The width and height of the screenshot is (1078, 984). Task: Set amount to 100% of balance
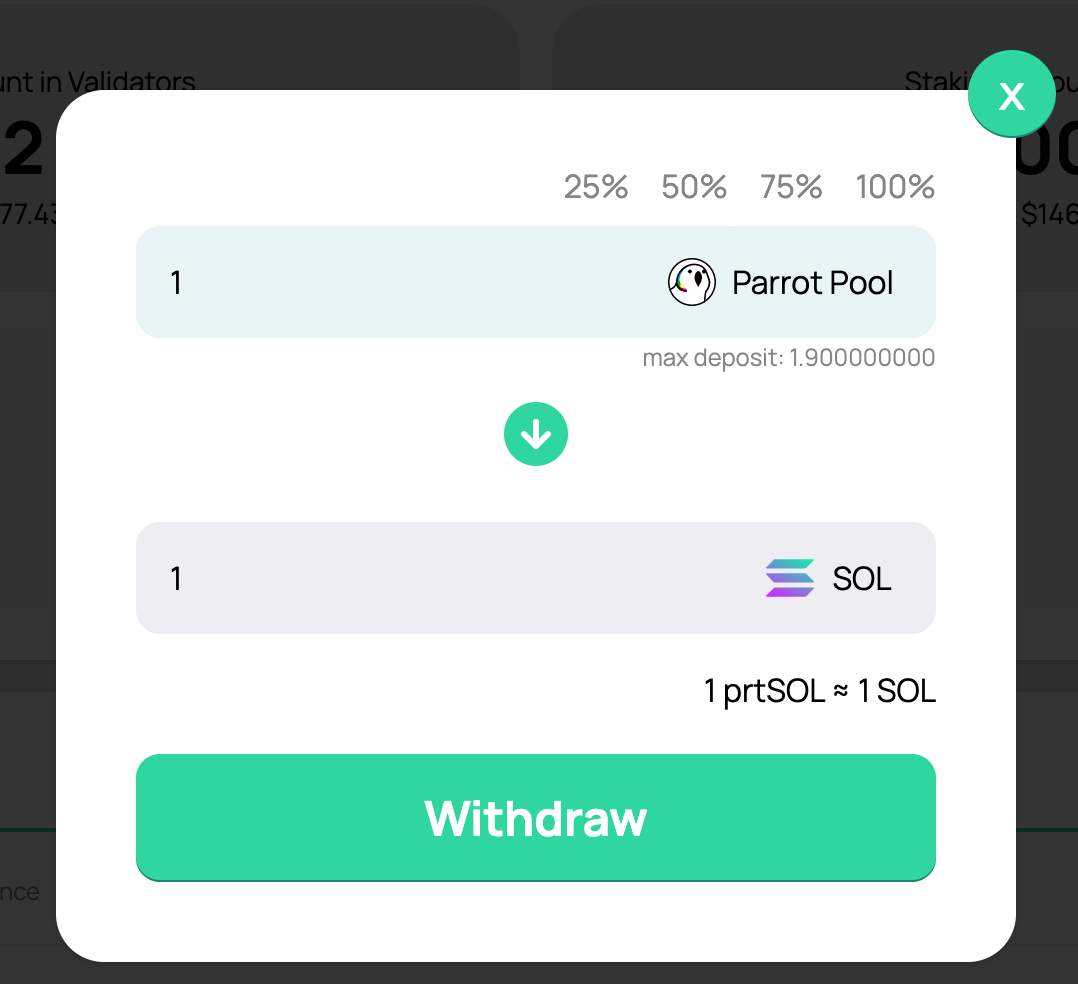[894, 186]
